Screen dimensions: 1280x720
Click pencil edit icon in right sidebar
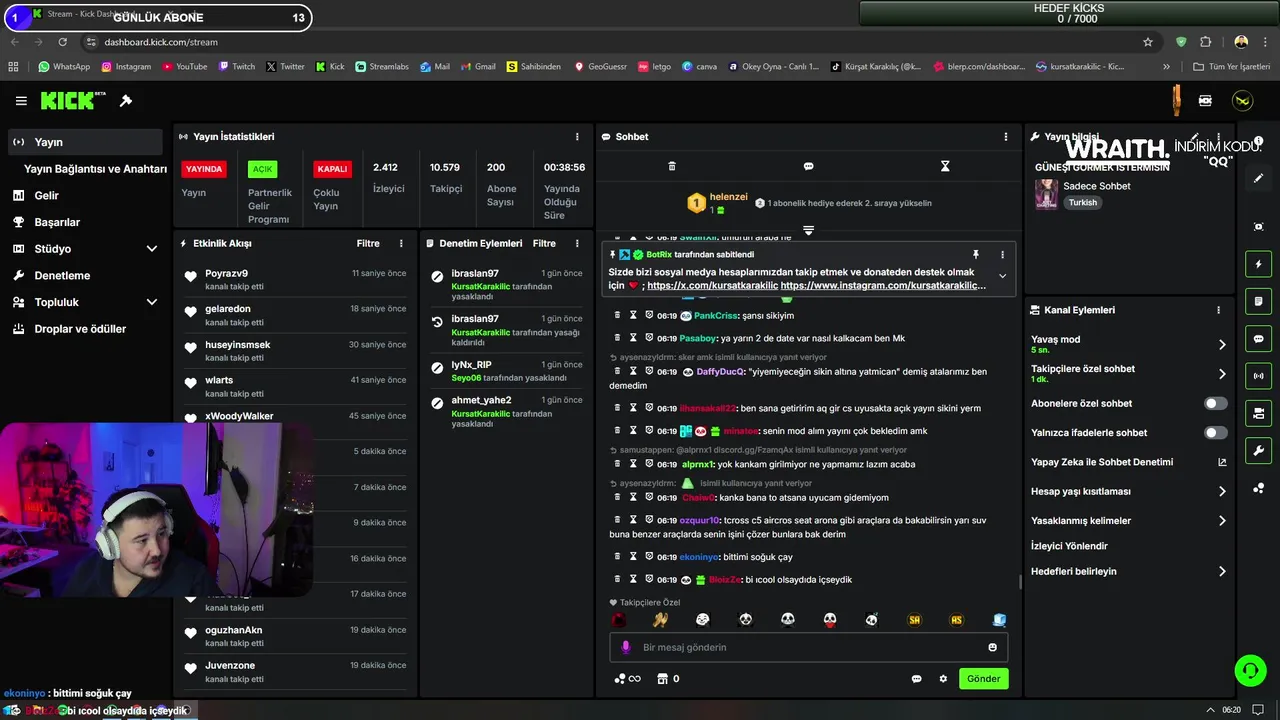tap(1259, 178)
